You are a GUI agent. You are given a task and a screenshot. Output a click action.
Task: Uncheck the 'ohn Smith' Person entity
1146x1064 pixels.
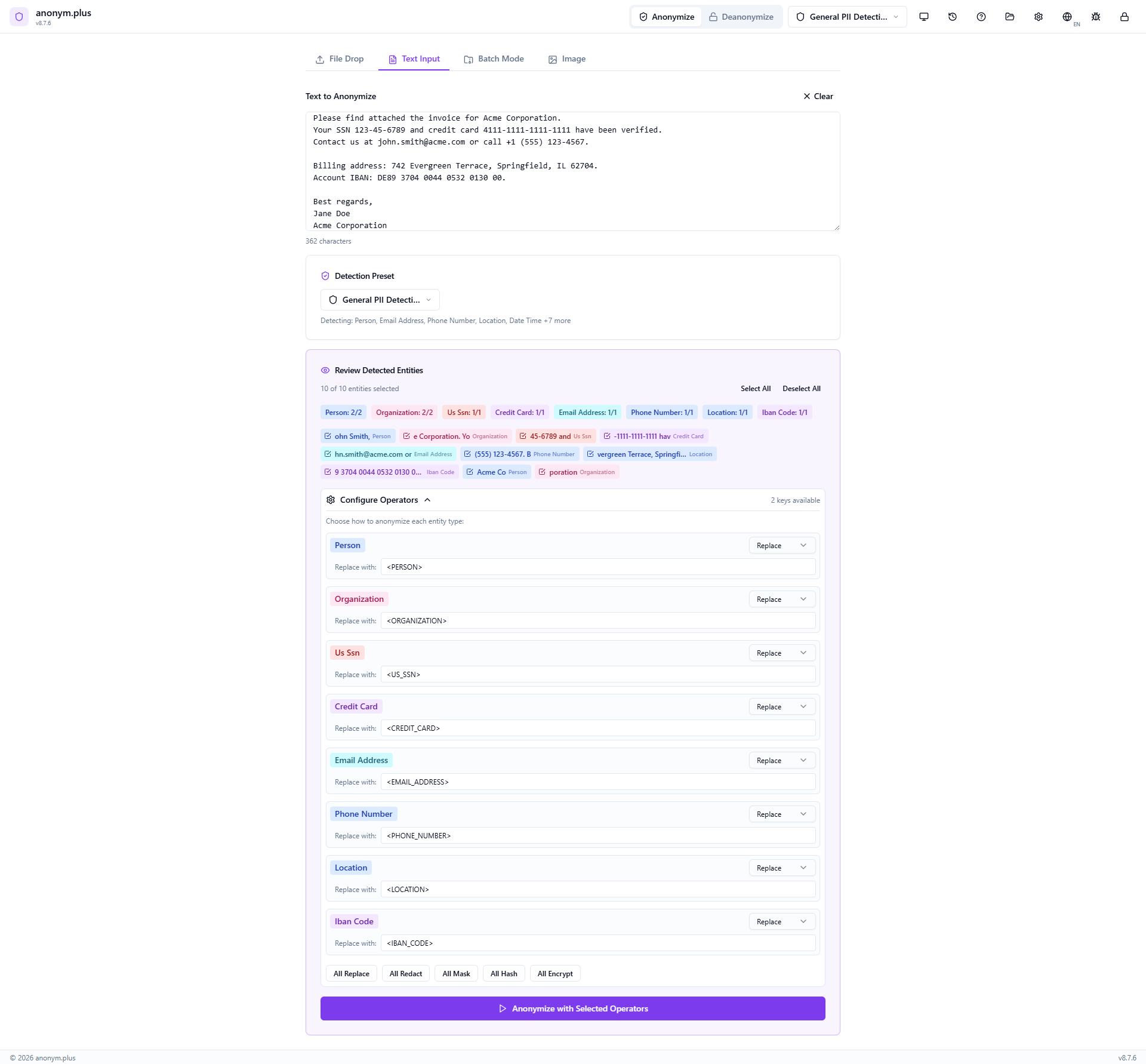[x=328, y=436]
